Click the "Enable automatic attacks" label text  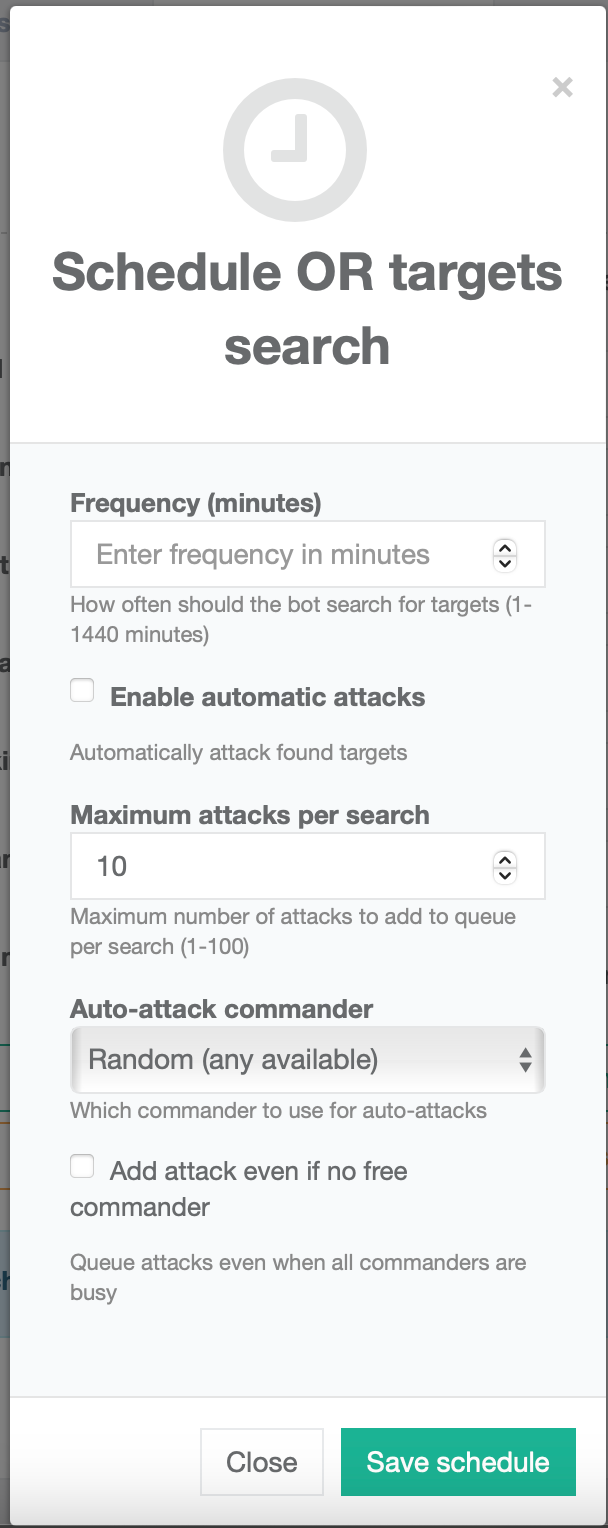pos(267,697)
